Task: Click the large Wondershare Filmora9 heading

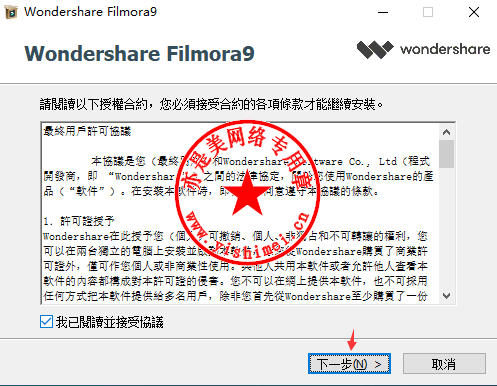Action: point(139,53)
